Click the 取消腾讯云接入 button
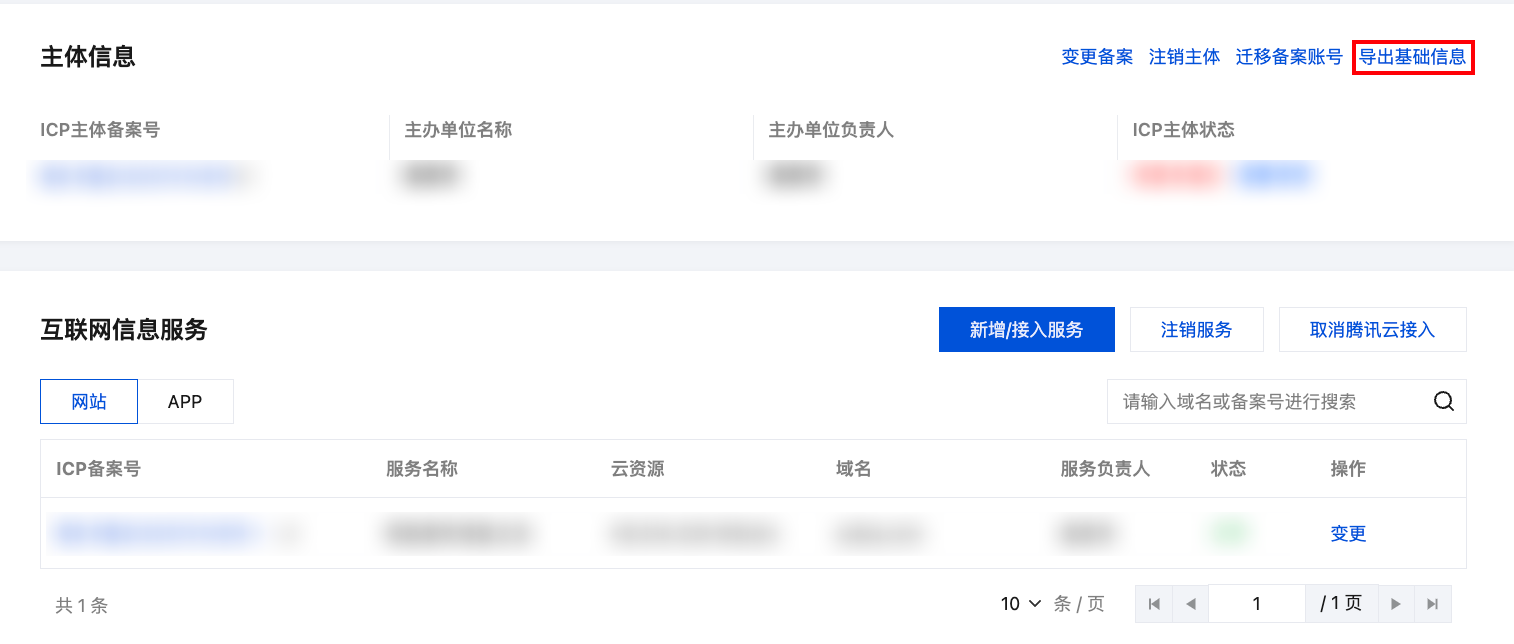Viewport: 1514px width, 644px height. point(1372,330)
